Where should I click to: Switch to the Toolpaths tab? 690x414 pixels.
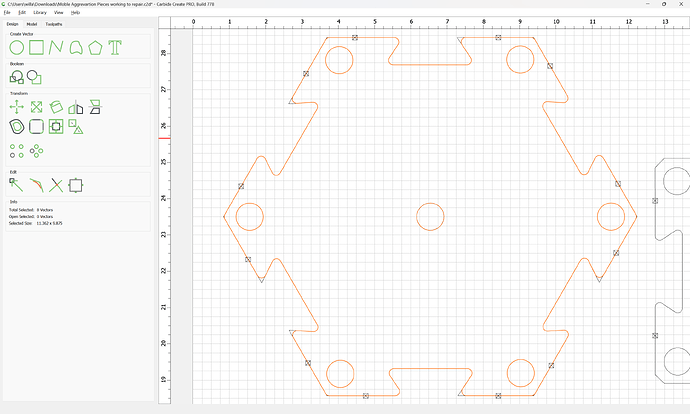54,24
